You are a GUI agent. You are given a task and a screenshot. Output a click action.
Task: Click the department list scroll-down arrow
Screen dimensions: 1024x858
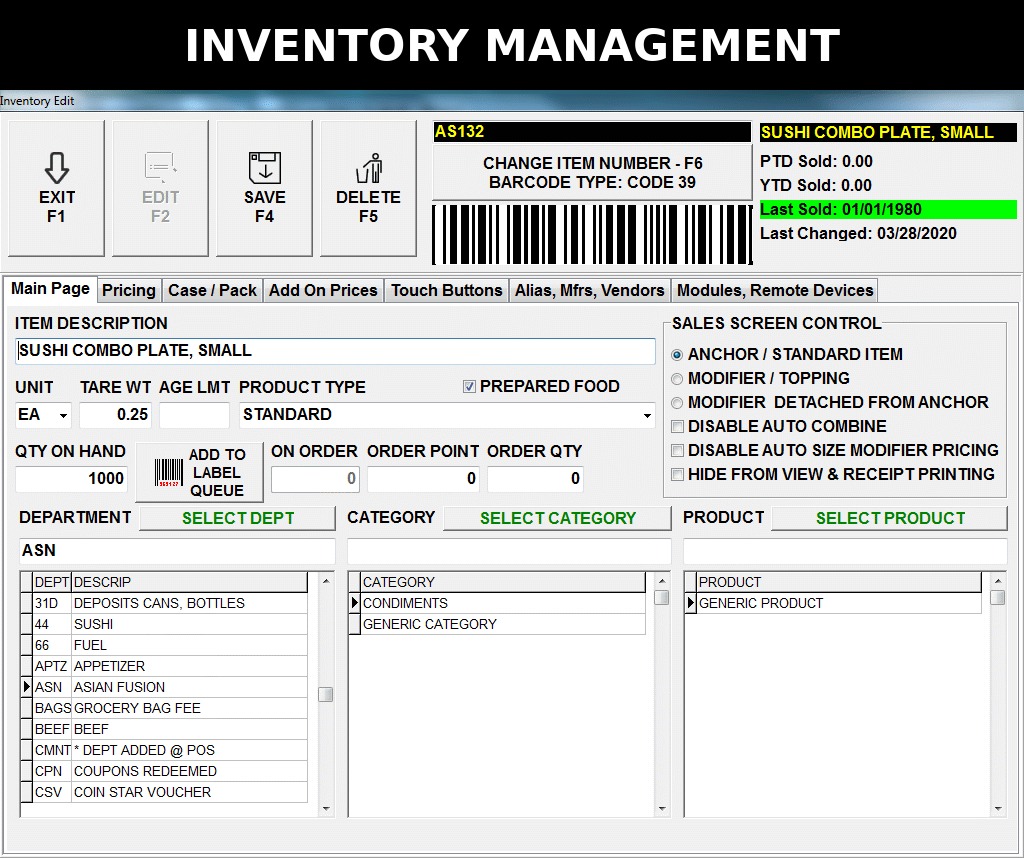(x=326, y=809)
